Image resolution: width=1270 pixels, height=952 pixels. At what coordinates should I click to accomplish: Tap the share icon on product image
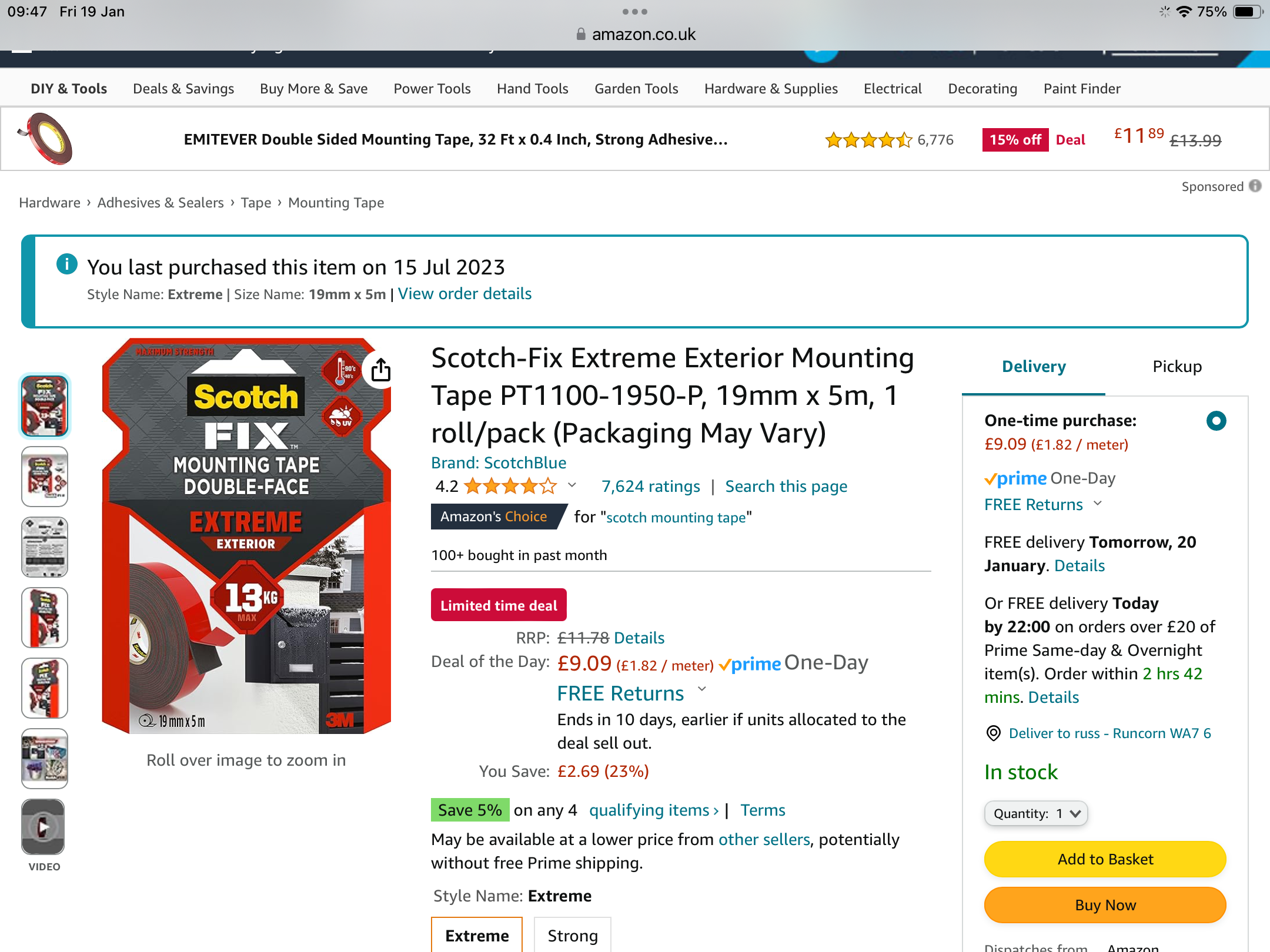click(x=381, y=370)
